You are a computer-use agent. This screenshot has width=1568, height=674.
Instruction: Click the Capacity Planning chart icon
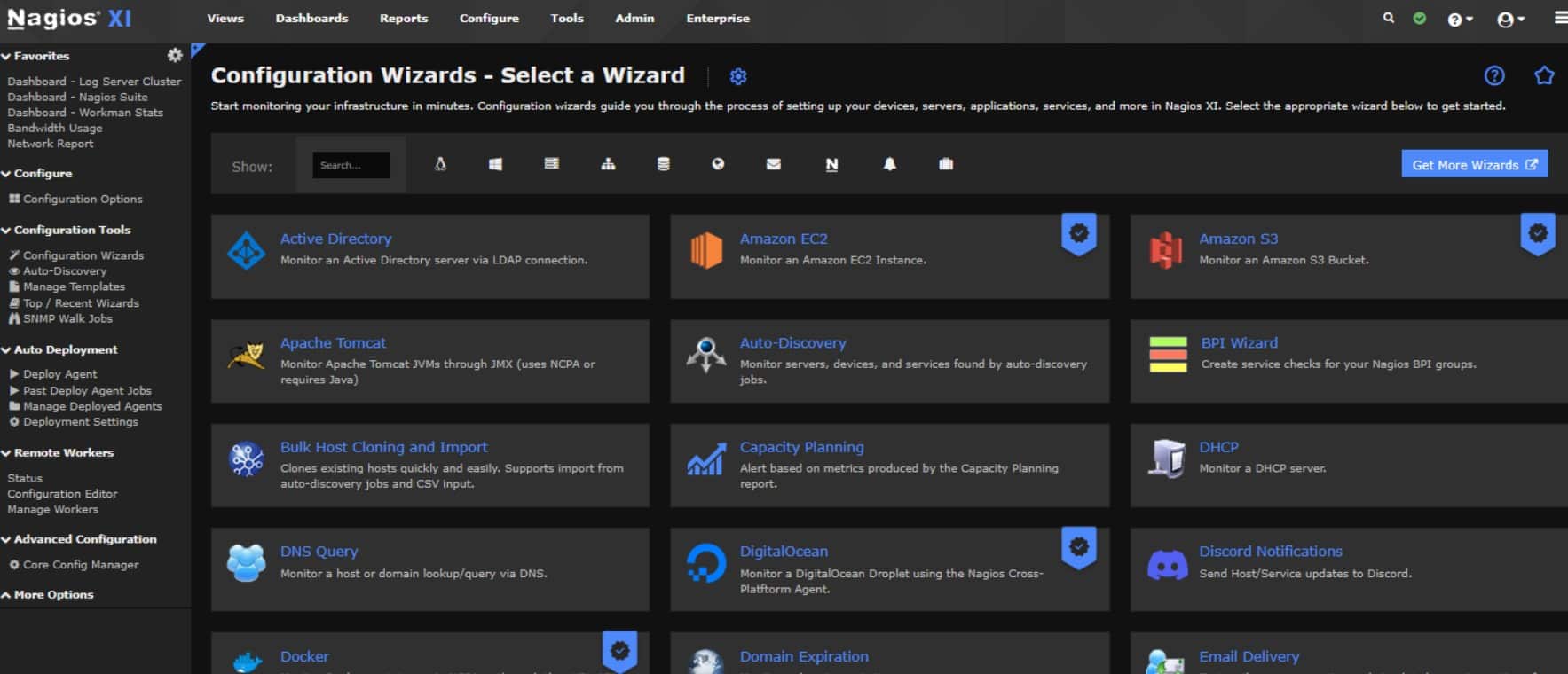tap(705, 459)
